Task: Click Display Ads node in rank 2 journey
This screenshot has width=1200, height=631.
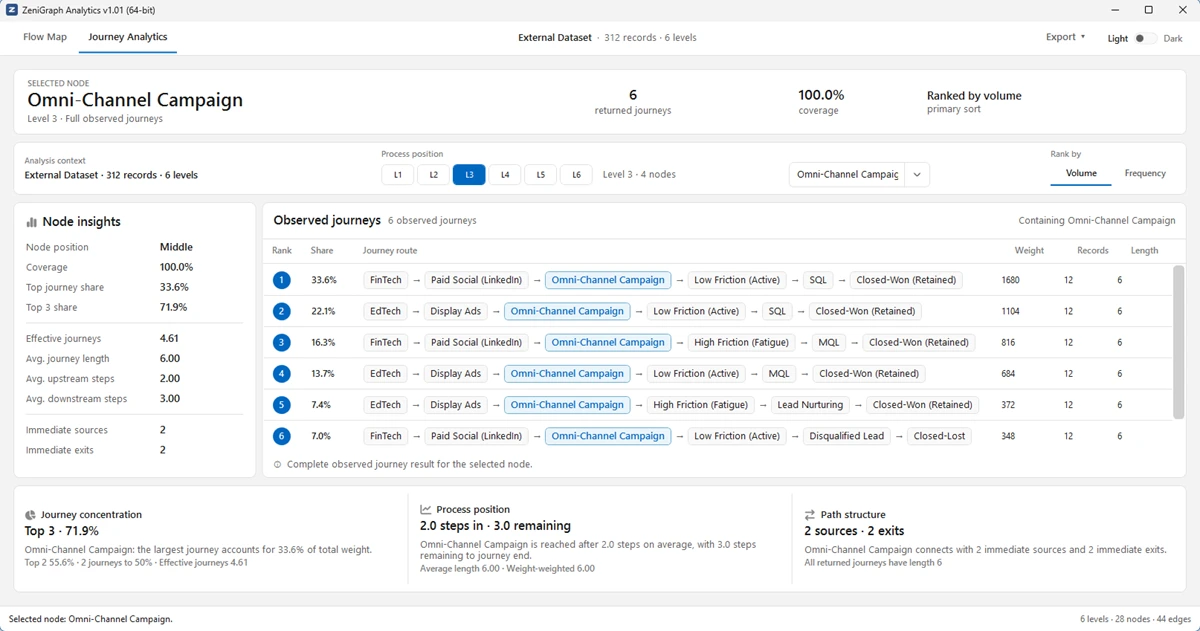Action: click(x=455, y=311)
